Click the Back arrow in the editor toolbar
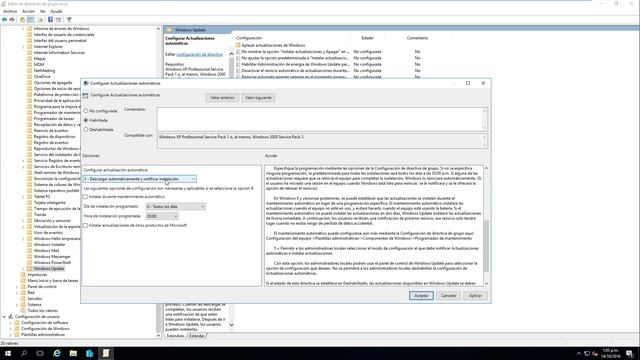 click(4, 20)
